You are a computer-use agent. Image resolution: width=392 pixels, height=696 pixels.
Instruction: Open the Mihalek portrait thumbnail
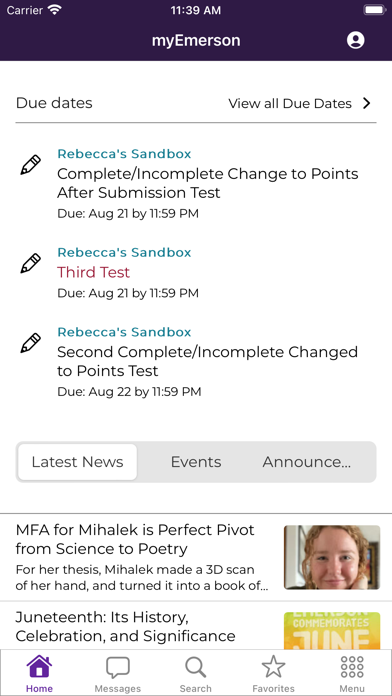click(332, 557)
